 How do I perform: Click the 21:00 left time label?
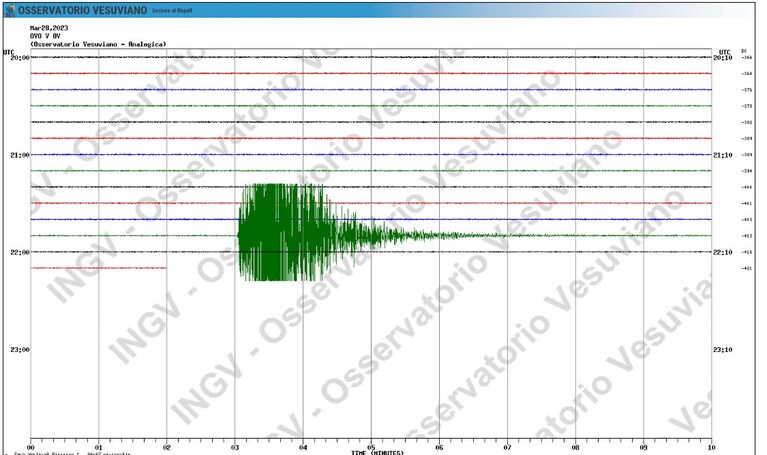tap(20, 155)
